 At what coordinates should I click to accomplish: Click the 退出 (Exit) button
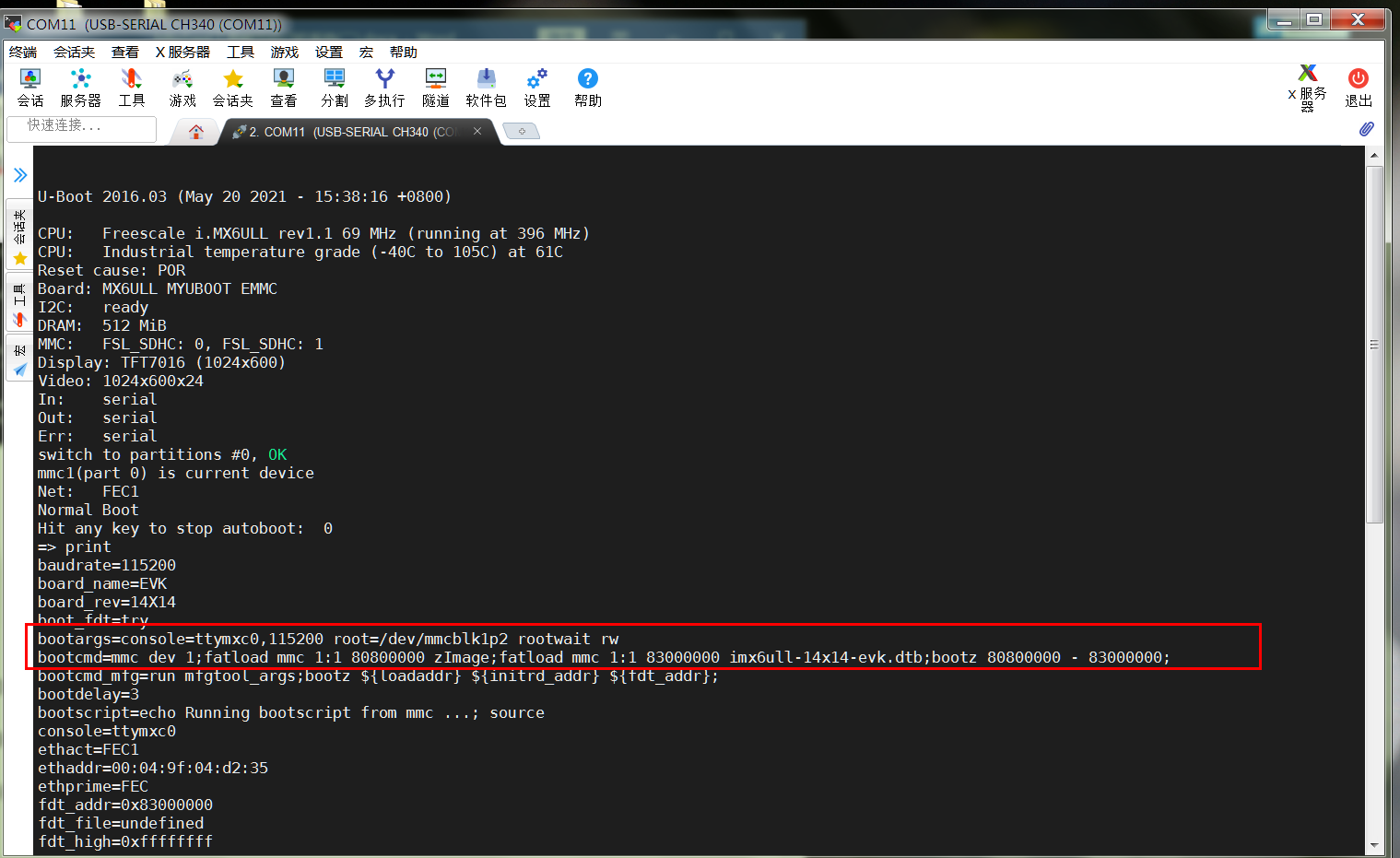[x=1358, y=88]
